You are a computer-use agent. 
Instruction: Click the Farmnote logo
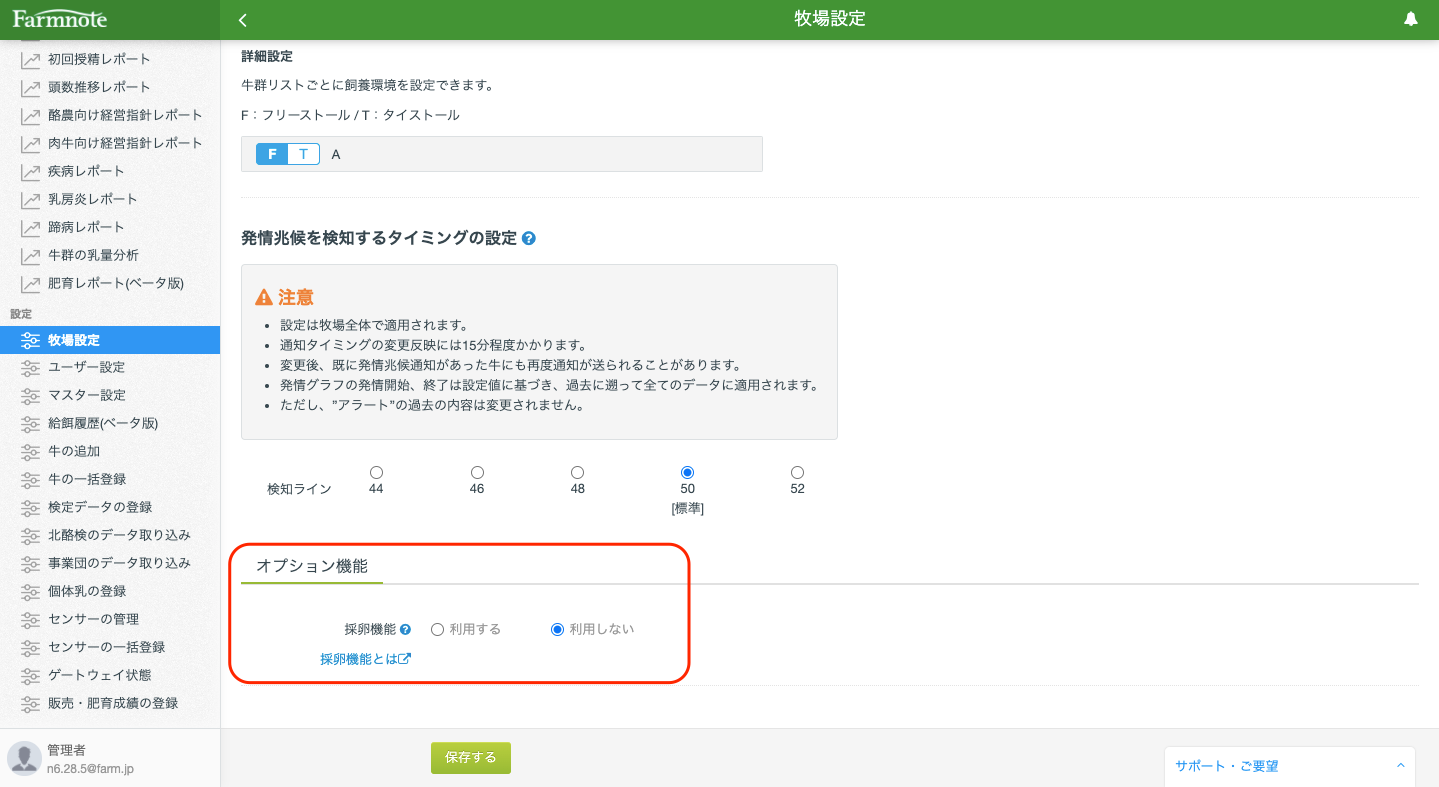tap(59, 19)
